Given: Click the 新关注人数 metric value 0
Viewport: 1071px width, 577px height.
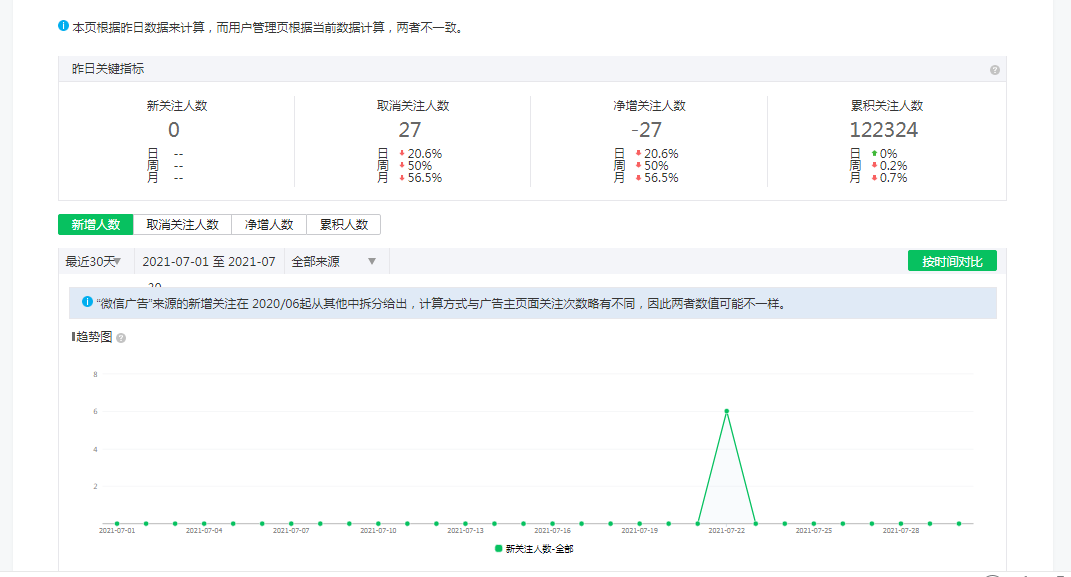Looking at the screenshot, I should 174,130.
